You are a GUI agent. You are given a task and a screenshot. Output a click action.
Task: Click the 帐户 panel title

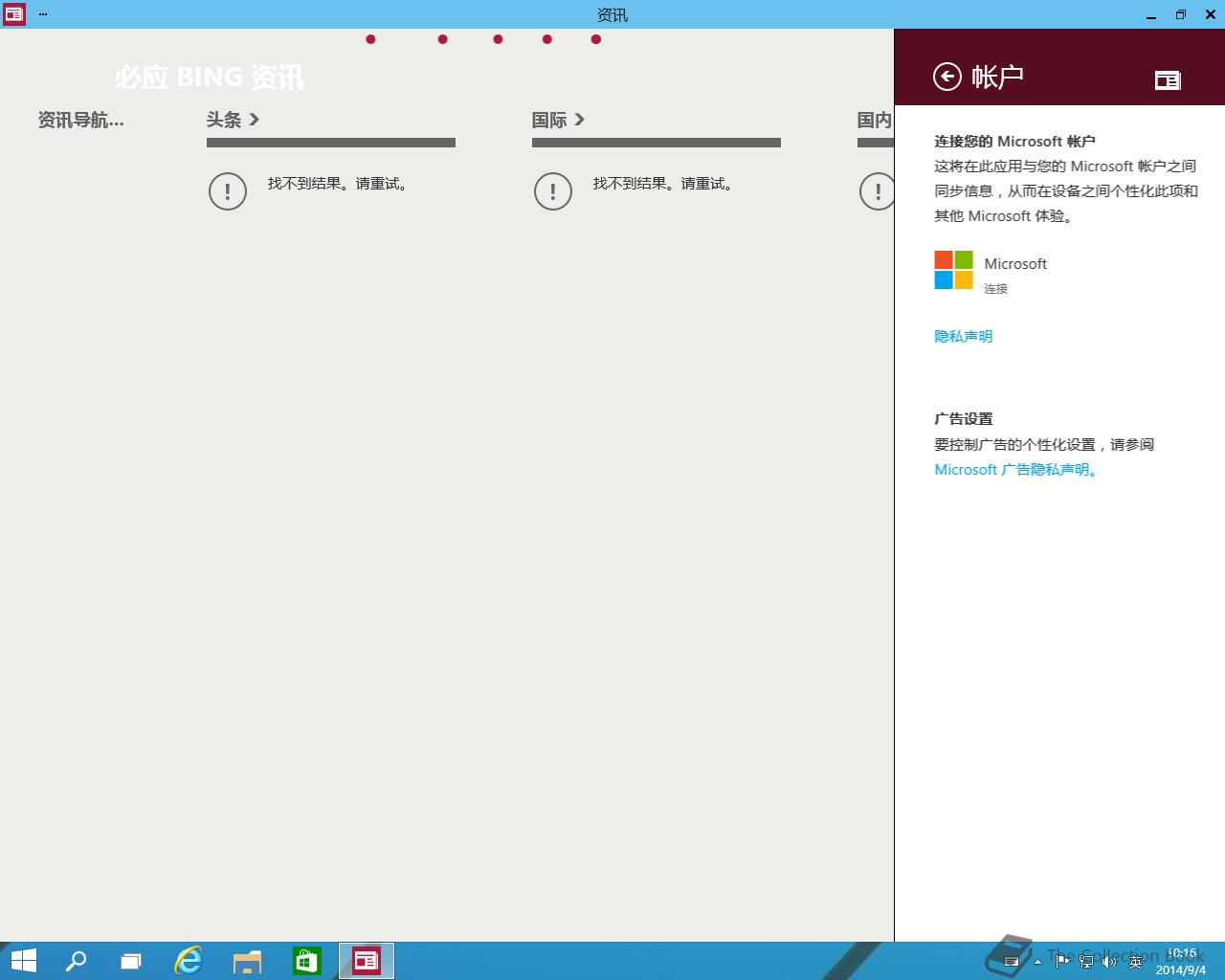[x=997, y=77]
